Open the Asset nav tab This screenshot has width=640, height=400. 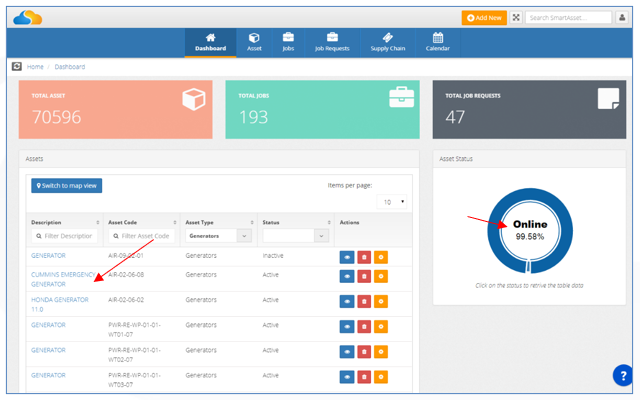254,43
